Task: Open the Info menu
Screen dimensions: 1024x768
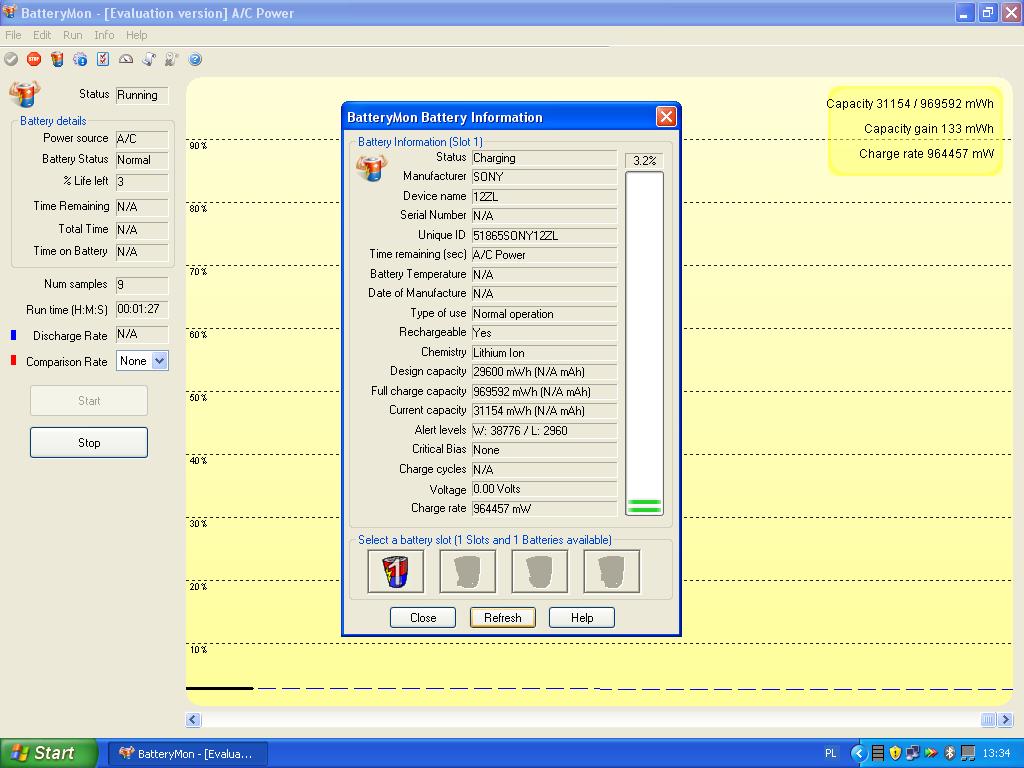Action: pos(104,35)
